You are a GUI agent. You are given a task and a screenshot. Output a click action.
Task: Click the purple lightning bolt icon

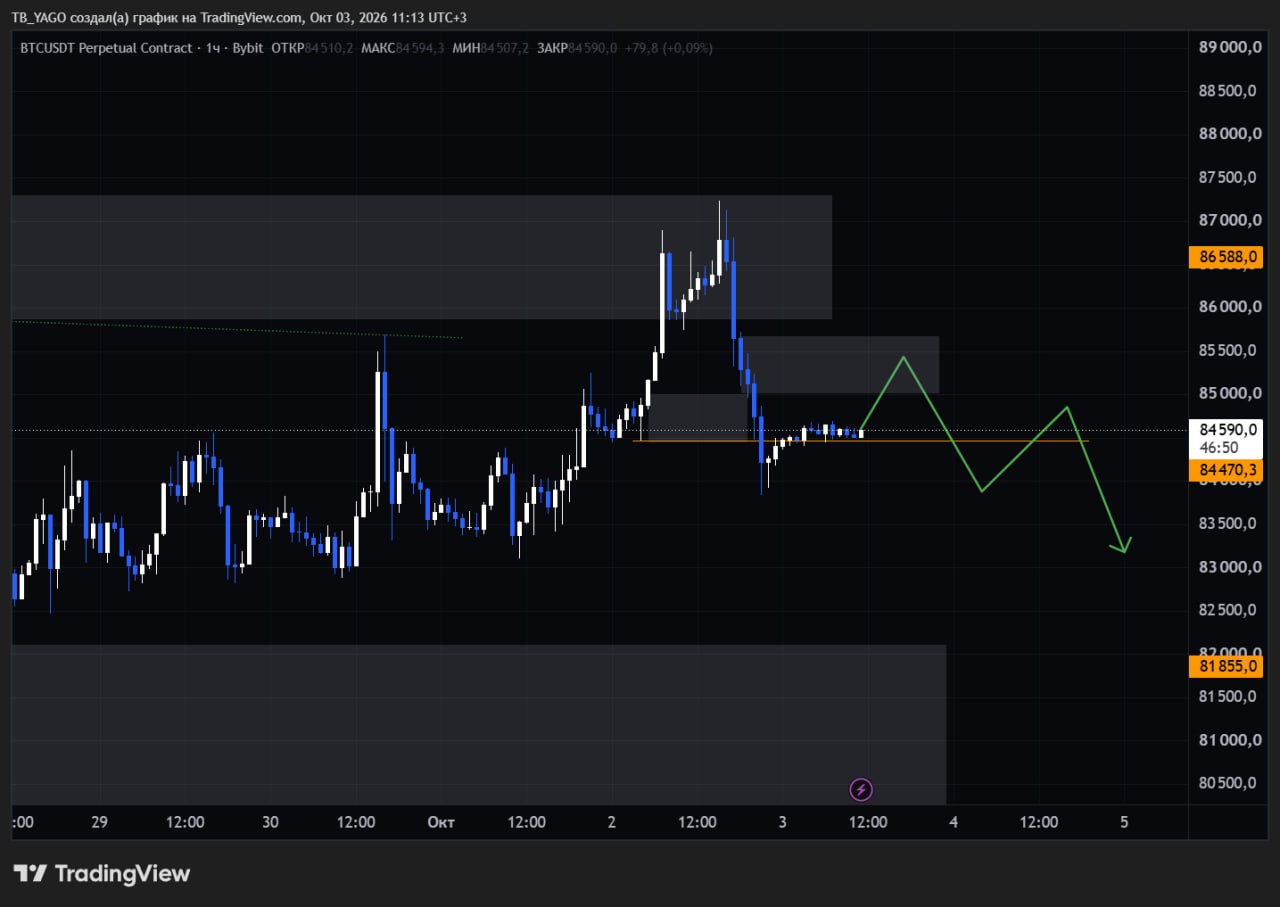(x=861, y=790)
